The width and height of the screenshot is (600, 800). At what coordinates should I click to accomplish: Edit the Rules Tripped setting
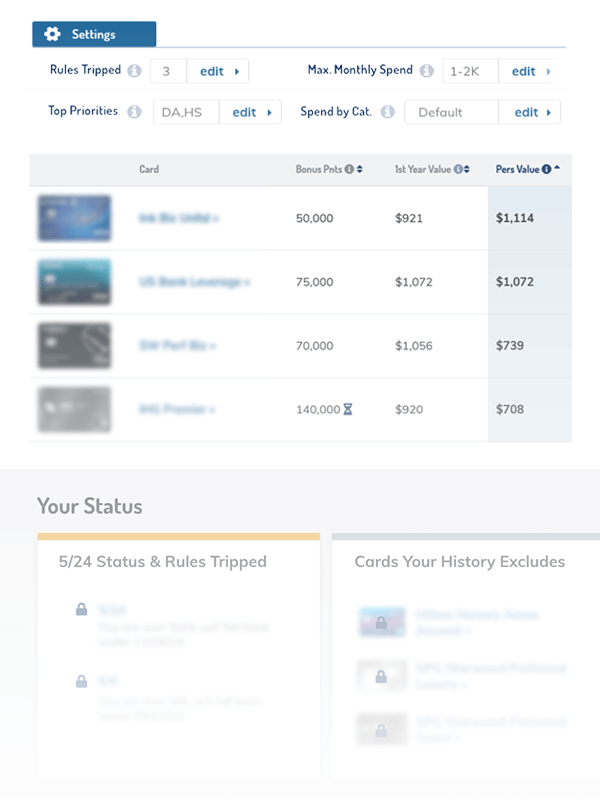[219, 71]
